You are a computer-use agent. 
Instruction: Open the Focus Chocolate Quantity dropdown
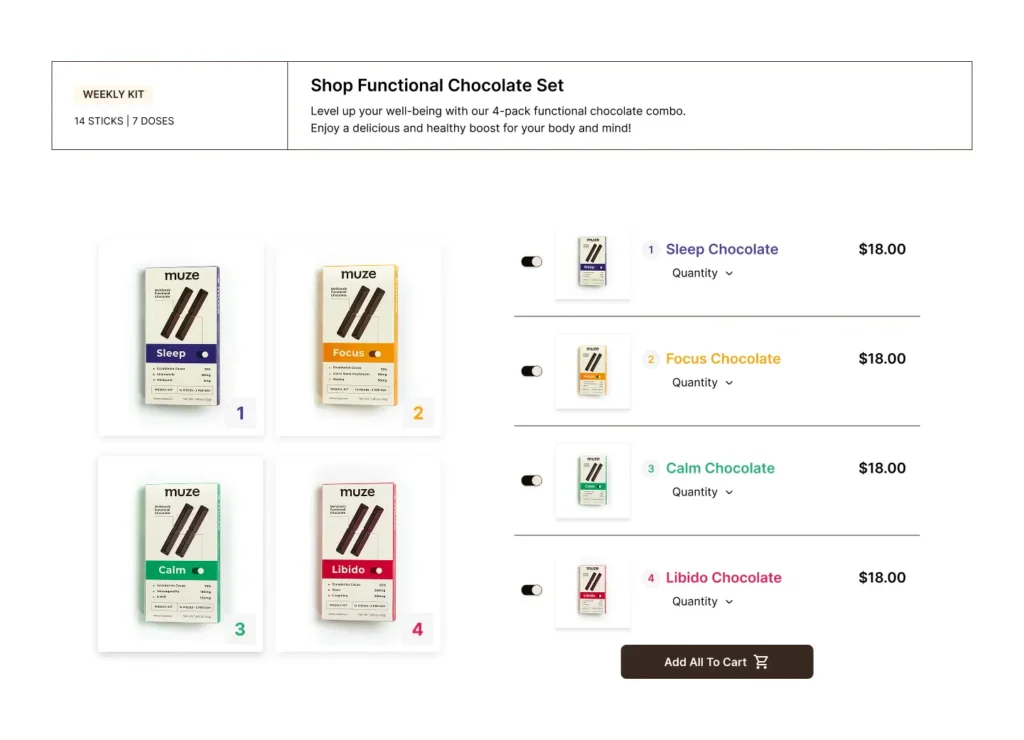tap(702, 383)
